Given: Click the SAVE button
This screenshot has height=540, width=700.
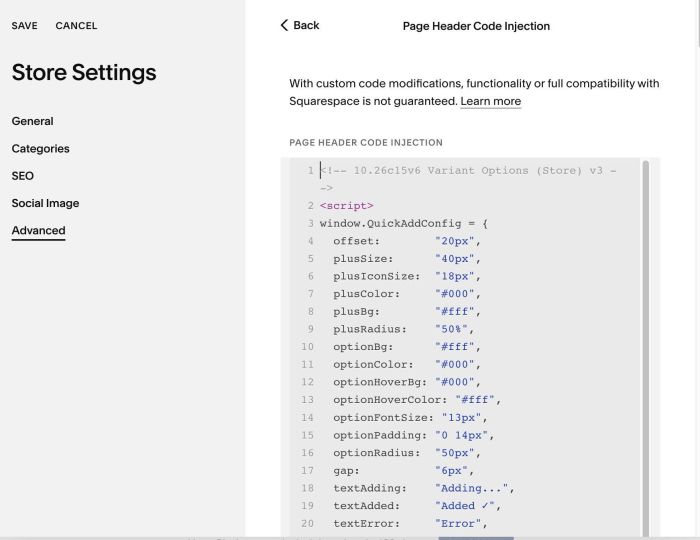Looking at the screenshot, I should [25, 26].
